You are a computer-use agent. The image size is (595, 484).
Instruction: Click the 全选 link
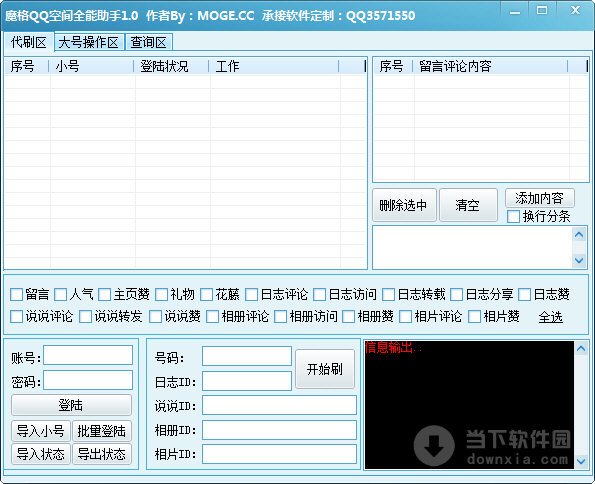(x=551, y=317)
